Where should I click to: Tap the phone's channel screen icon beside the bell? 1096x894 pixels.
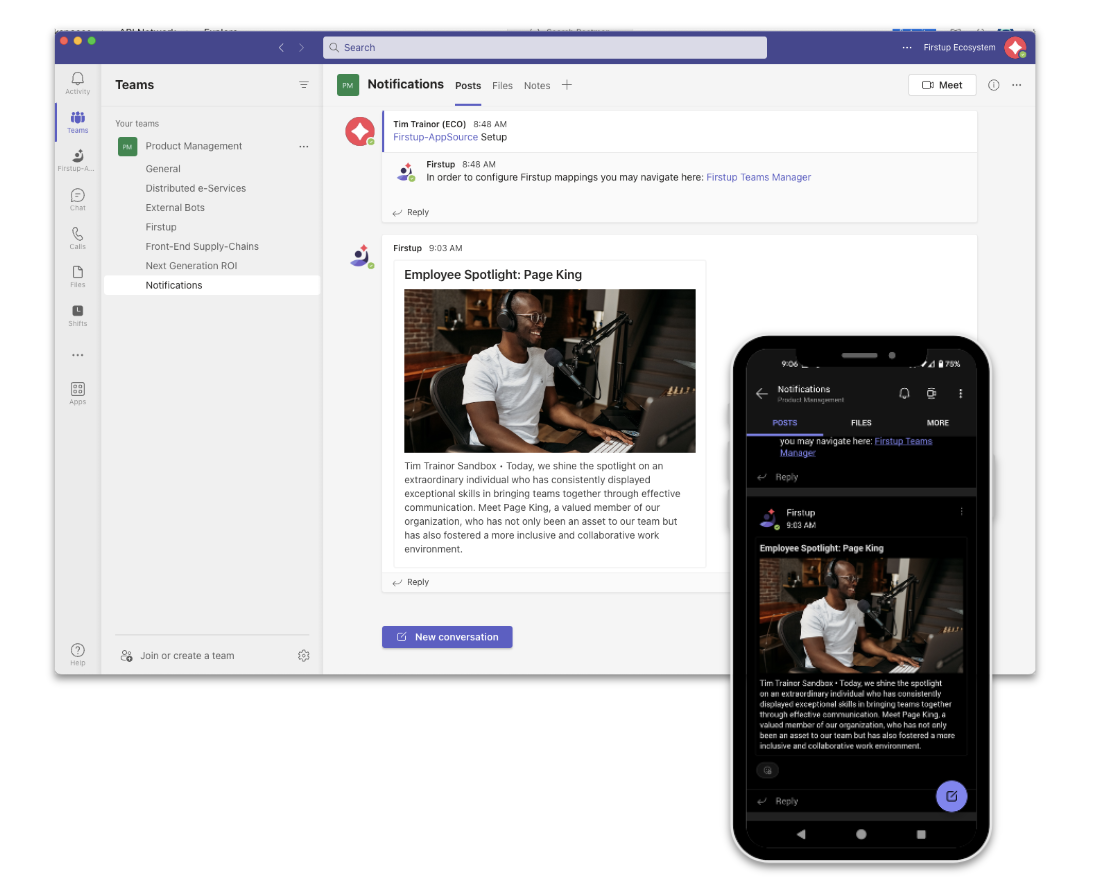[x=931, y=394]
